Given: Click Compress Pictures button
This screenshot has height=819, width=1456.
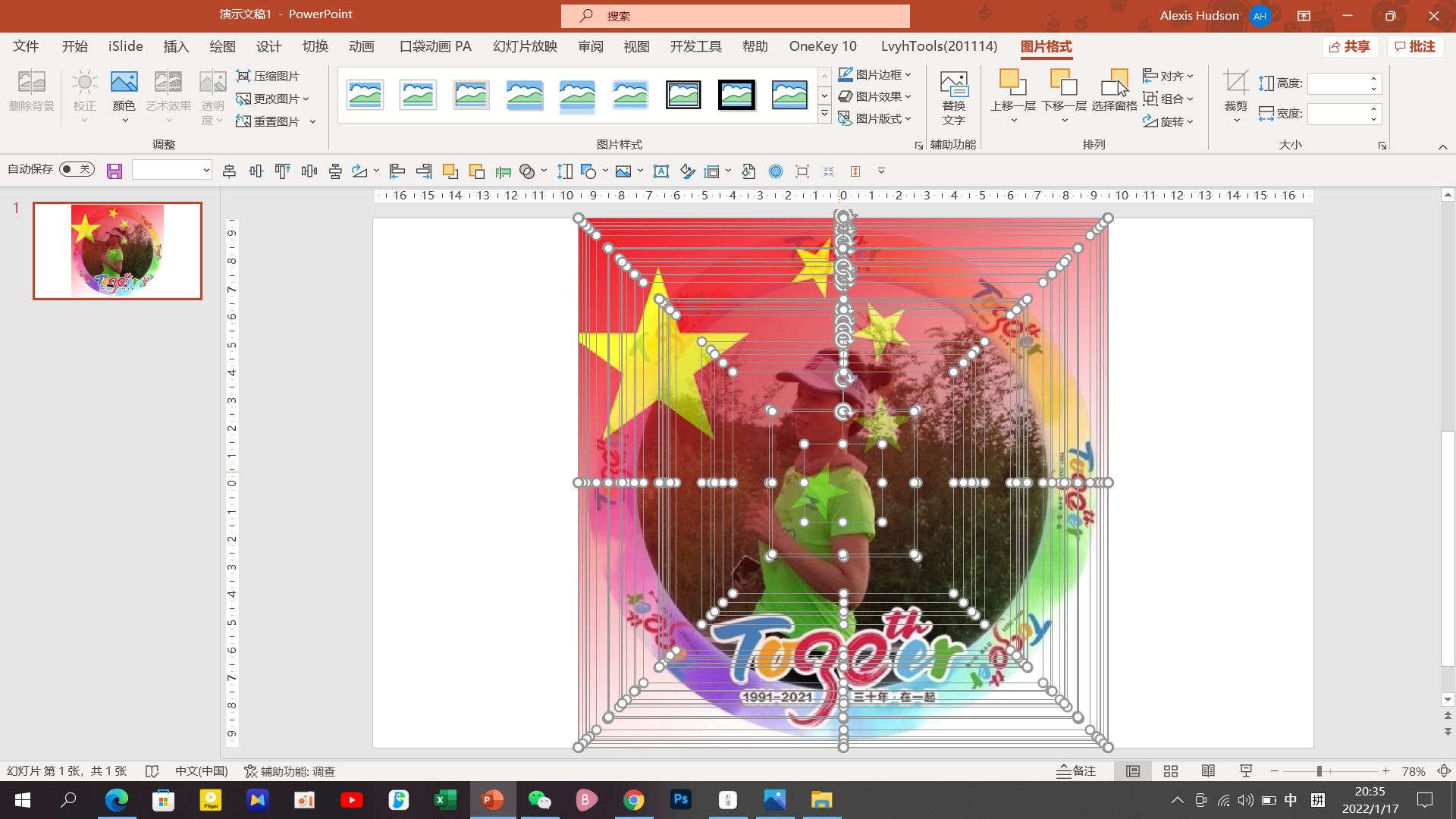Looking at the screenshot, I should click(x=268, y=76).
